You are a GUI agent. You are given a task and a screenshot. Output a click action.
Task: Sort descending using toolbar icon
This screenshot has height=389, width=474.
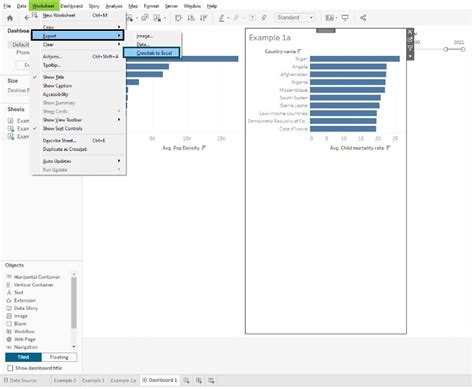[x=204, y=18]
